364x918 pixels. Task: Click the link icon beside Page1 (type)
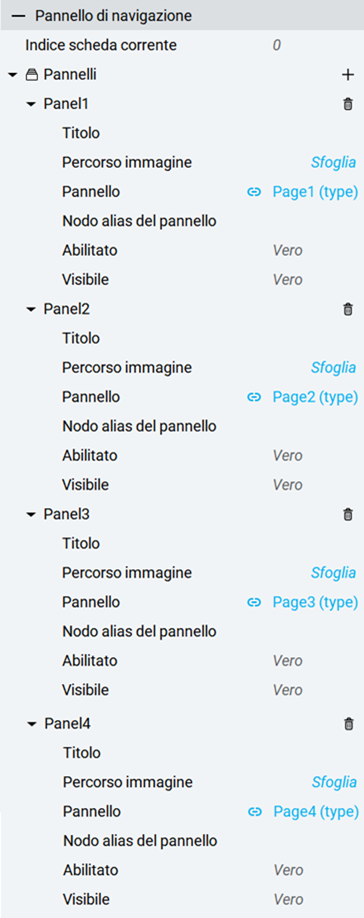(254, 192)
